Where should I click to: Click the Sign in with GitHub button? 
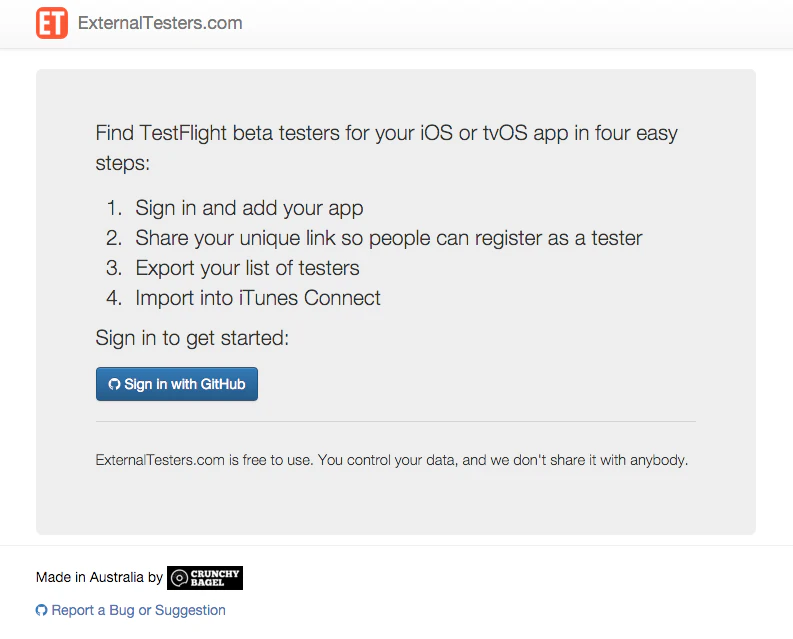(x=177, y=384)
